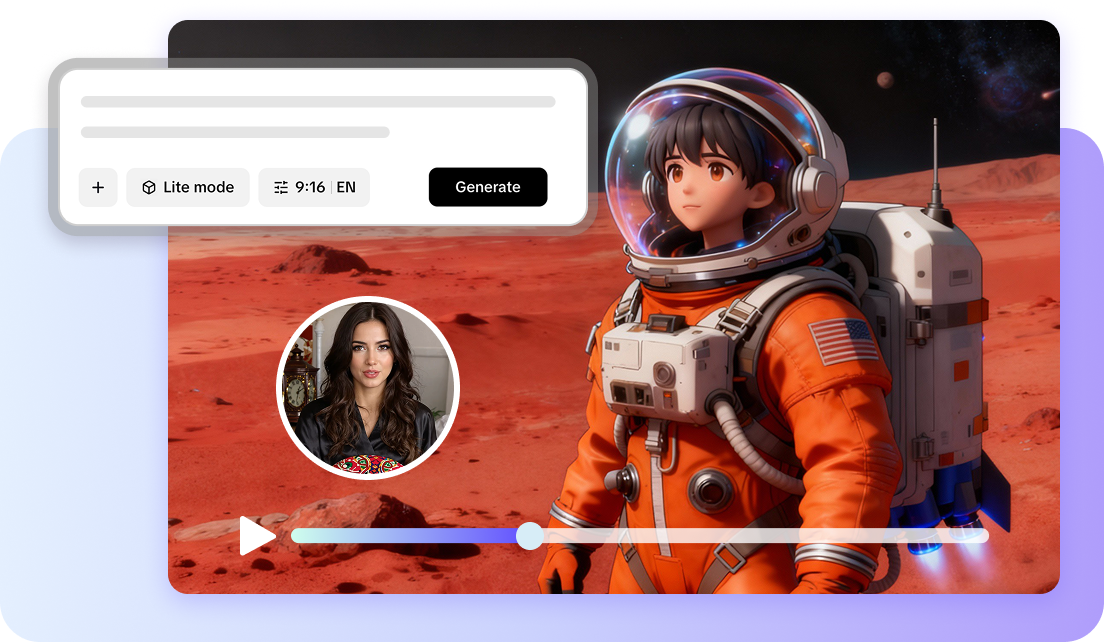Select the circular woman avatar thumbnail
Viewport: 1104px width, 642px height.
[x=367, y=387]
